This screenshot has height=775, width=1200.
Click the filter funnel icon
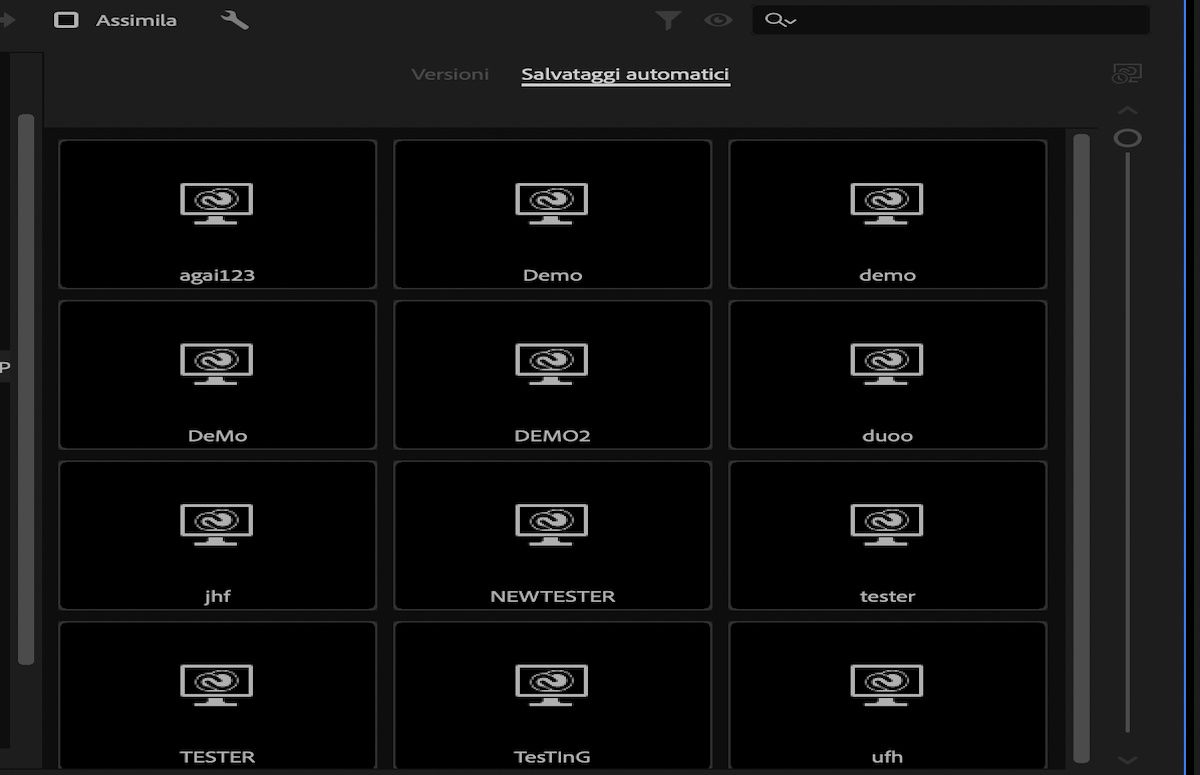tap(667, 20)
